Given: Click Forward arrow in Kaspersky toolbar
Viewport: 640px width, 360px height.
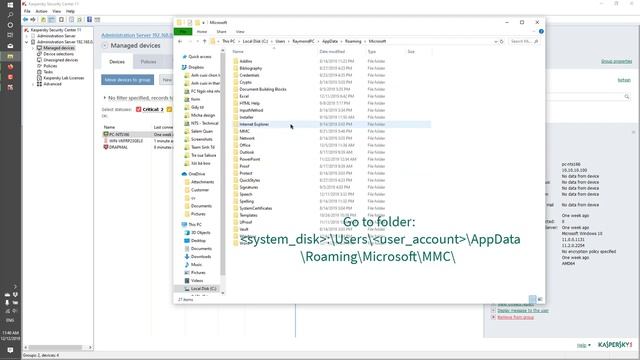Looking at the screenshot, I should (33, 20).
